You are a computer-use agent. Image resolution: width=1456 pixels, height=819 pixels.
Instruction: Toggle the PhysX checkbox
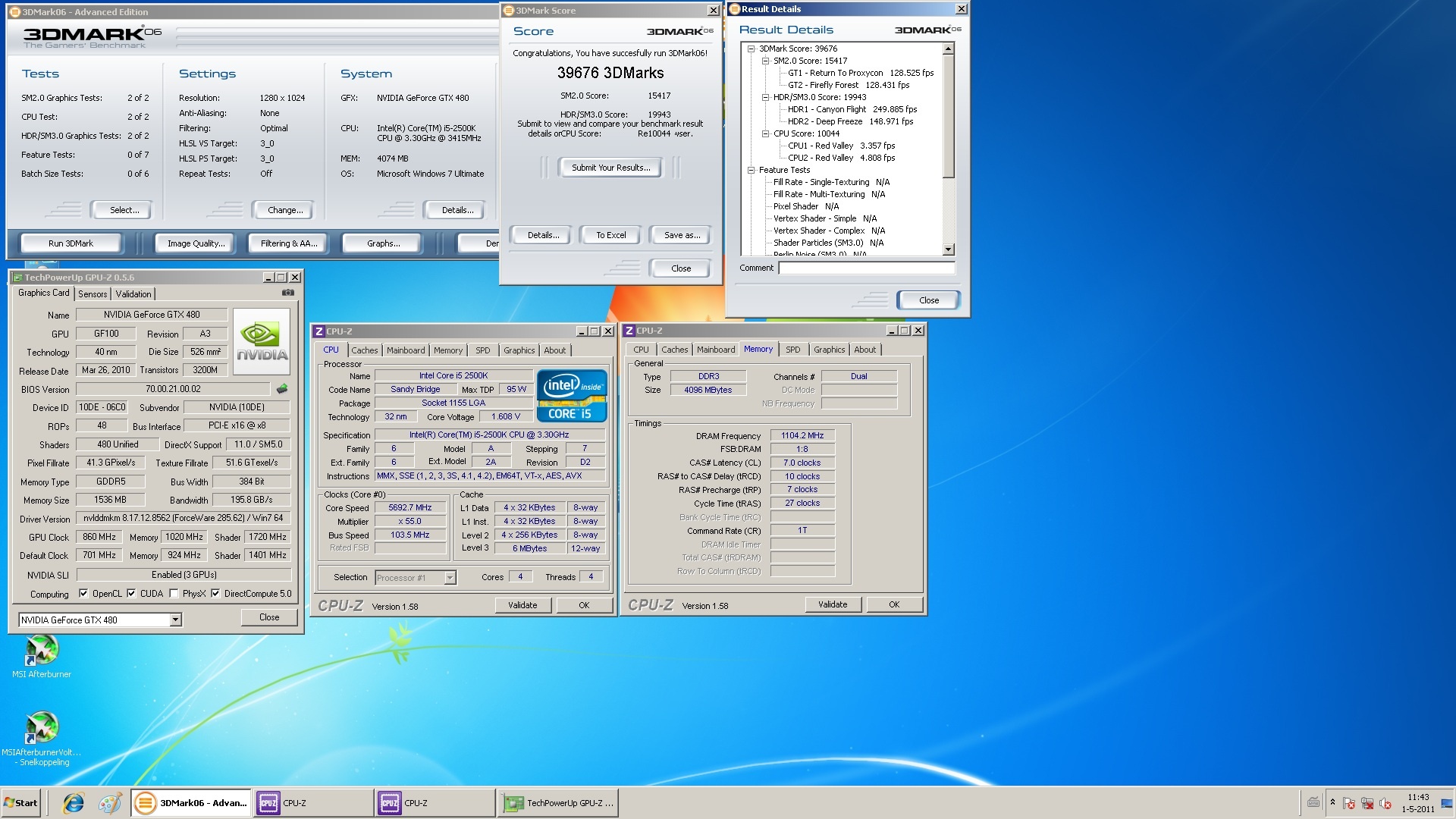[174, 594]
